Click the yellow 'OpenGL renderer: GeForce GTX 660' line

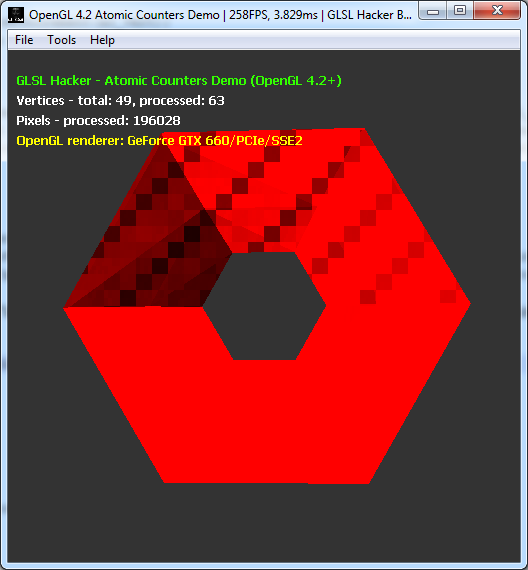tap(159, 140)
